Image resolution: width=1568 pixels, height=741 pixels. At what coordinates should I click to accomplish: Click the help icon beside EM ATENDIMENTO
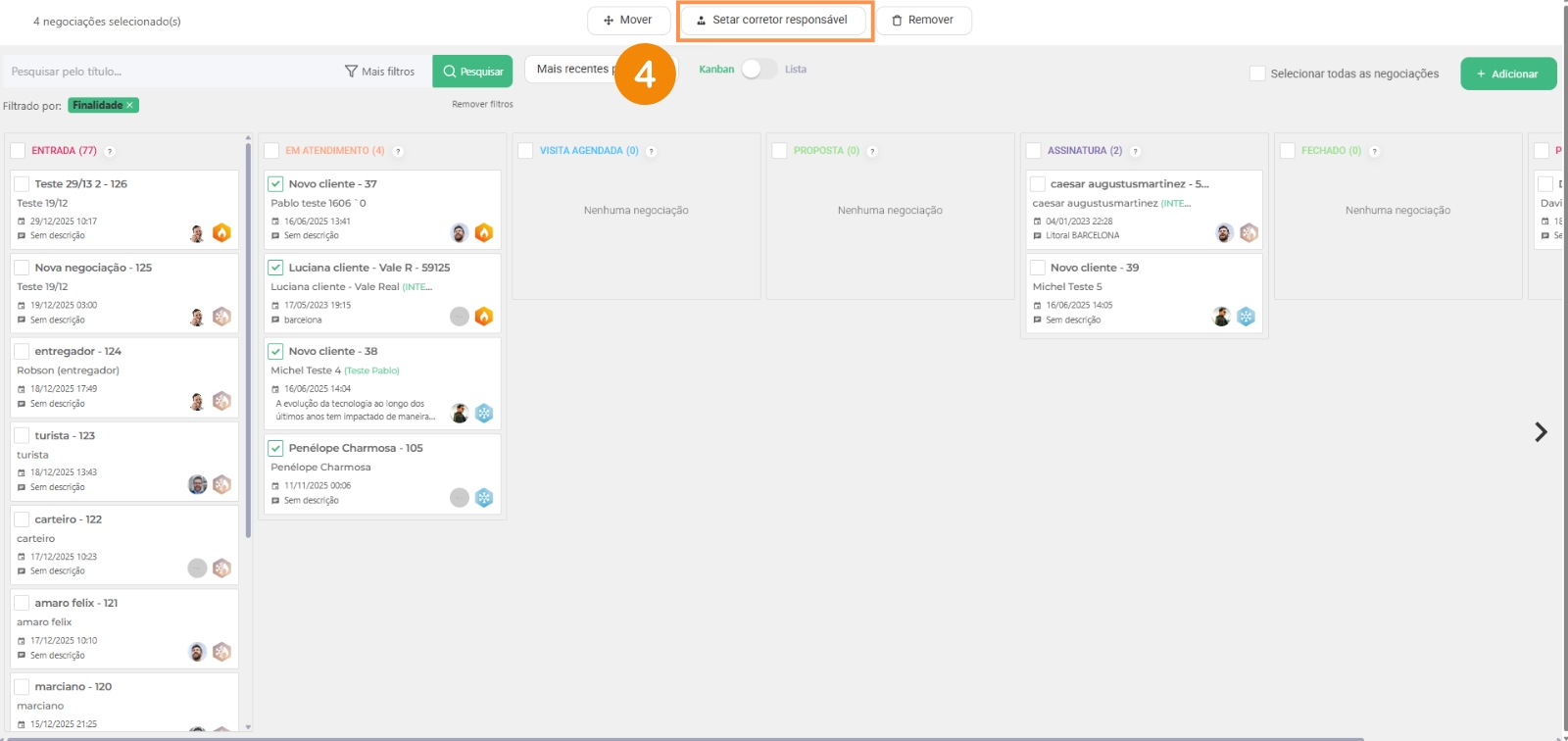(x=398, y=151)
